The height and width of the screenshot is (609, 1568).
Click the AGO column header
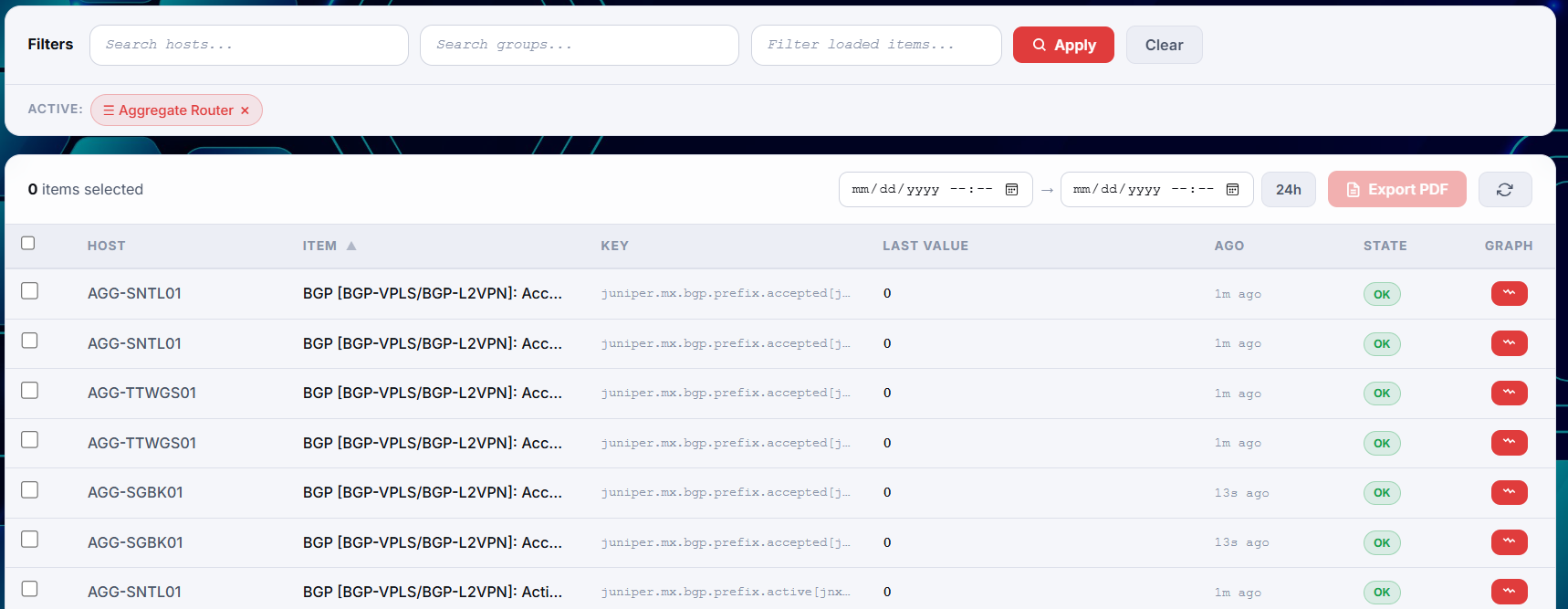coord(1229,246)
